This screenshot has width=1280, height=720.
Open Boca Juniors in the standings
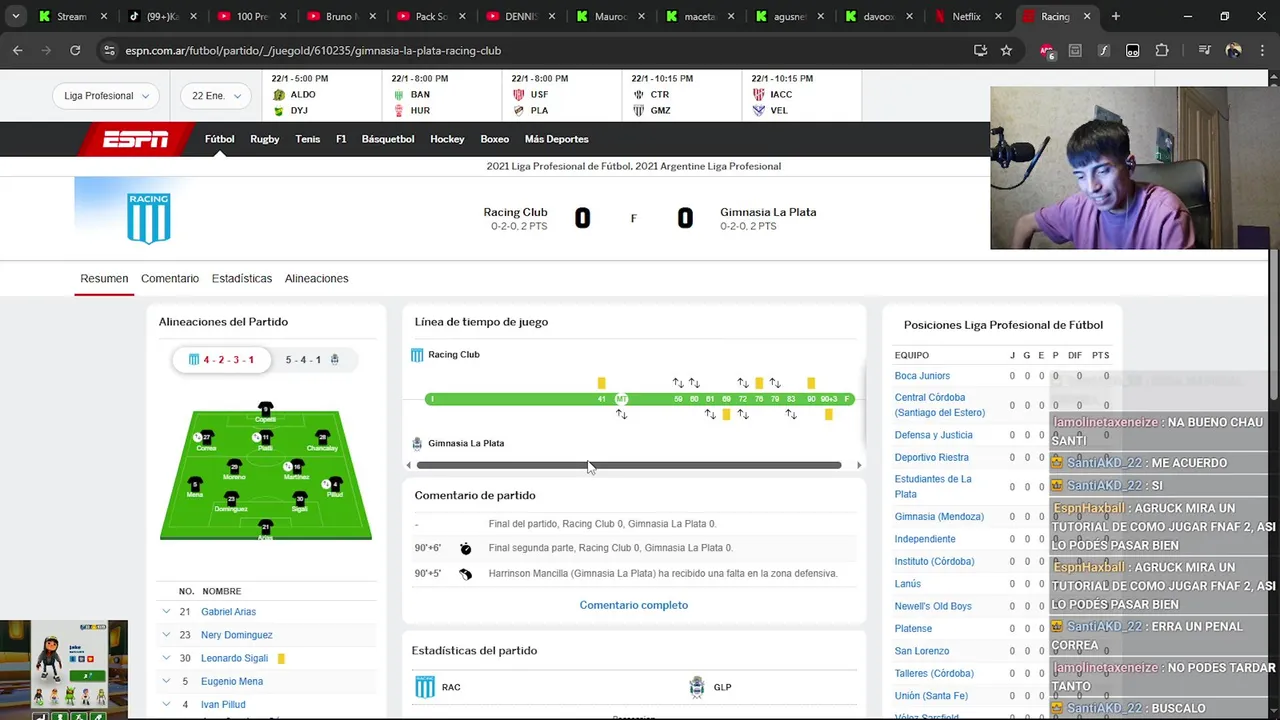coord(922,376)
